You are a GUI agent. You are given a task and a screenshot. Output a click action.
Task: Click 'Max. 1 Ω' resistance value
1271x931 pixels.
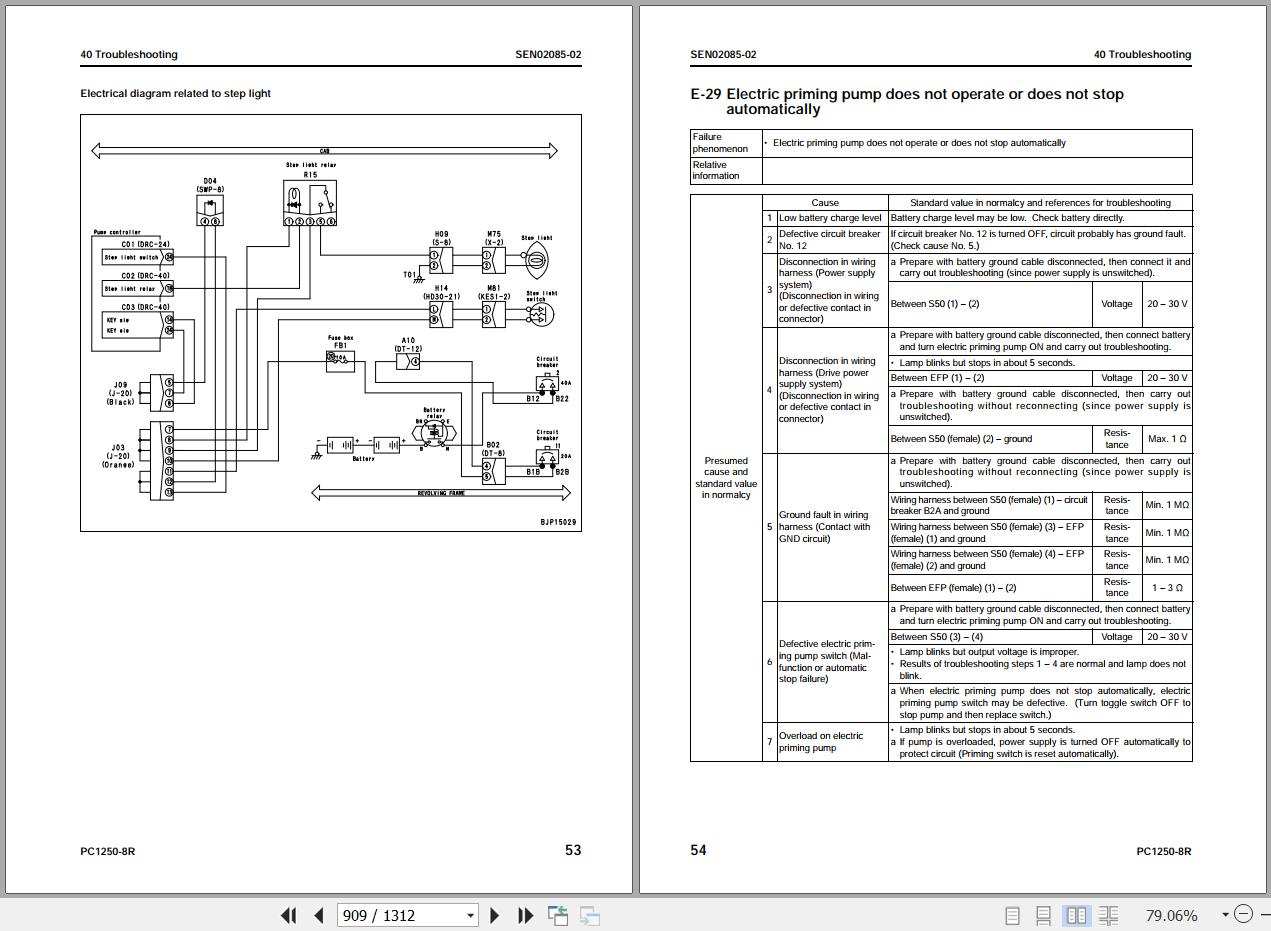pos(1167,439)
